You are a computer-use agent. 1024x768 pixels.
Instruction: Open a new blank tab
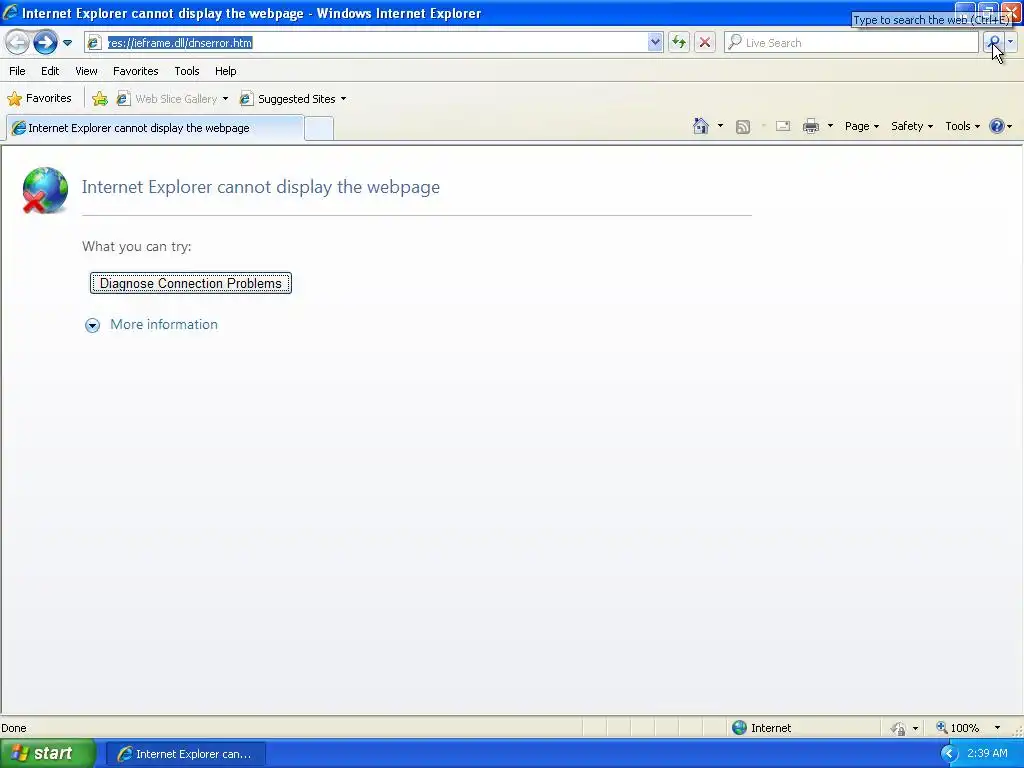click(x=319, y=129)
